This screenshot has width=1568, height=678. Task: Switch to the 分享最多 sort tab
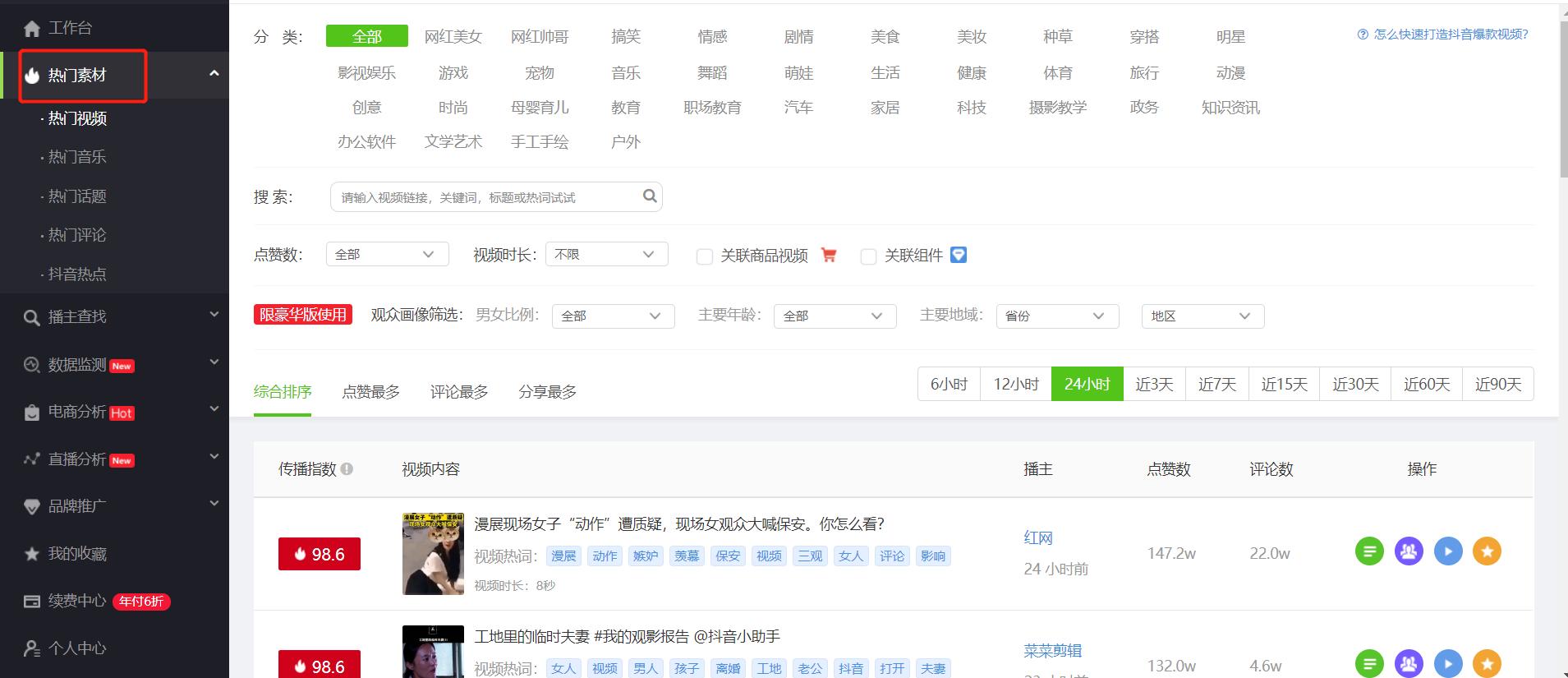coord(548,392)
